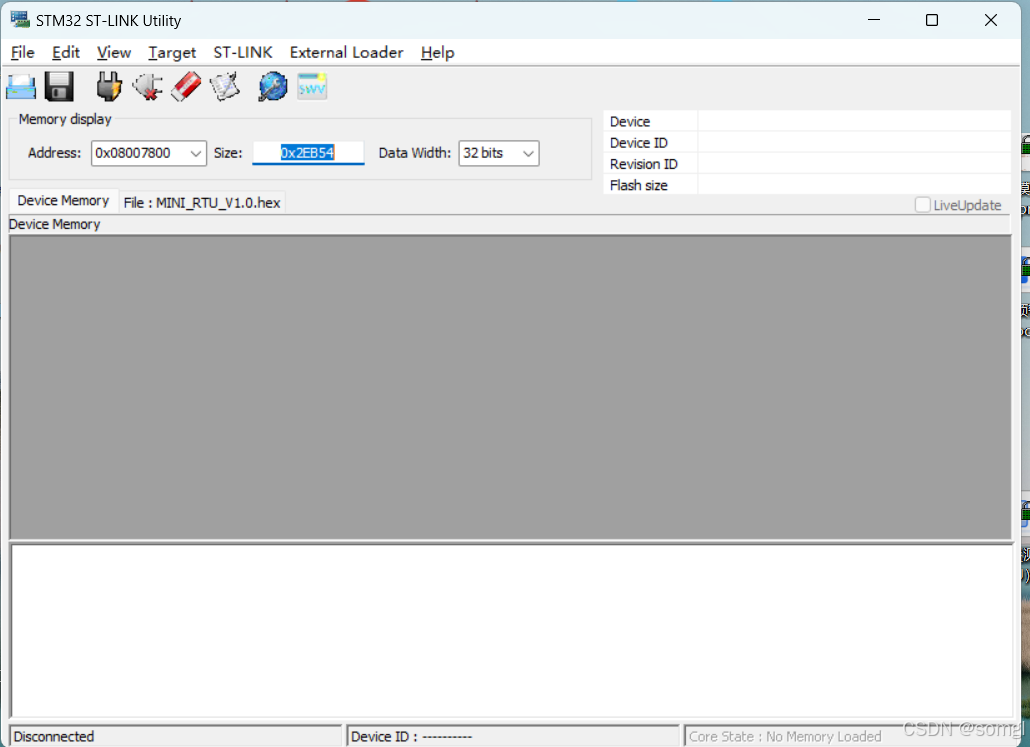Expand the Address dropdown arrow
Viewport: 1030px width, 747px height.
196,153
